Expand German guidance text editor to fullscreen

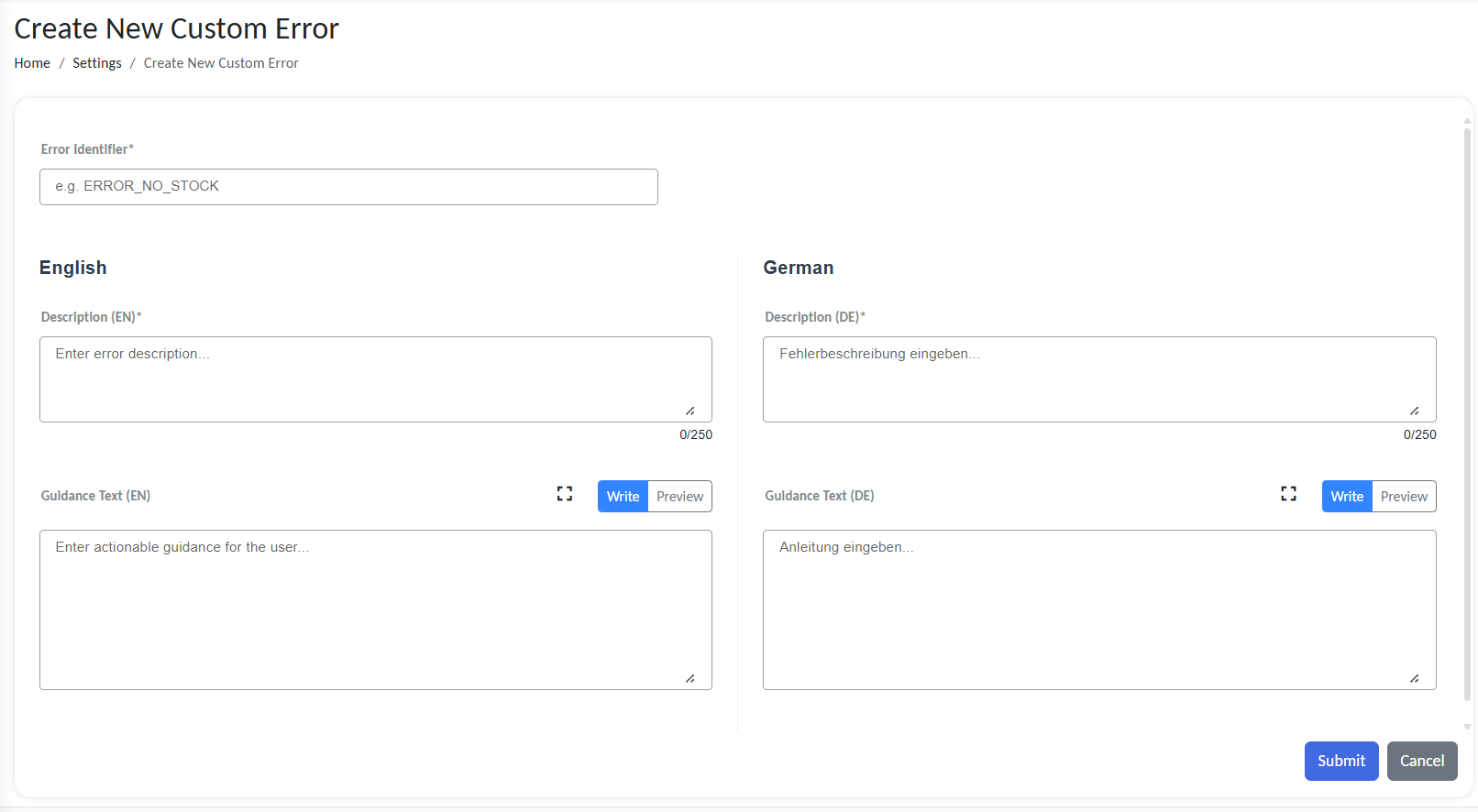pos(1288,494)
